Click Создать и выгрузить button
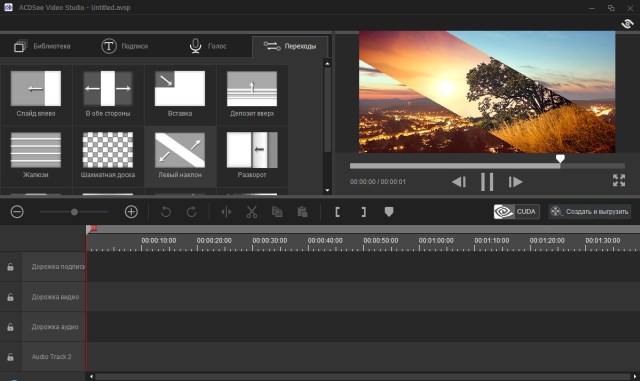This screenshot has height=381, width=640. tap(590, 212)
